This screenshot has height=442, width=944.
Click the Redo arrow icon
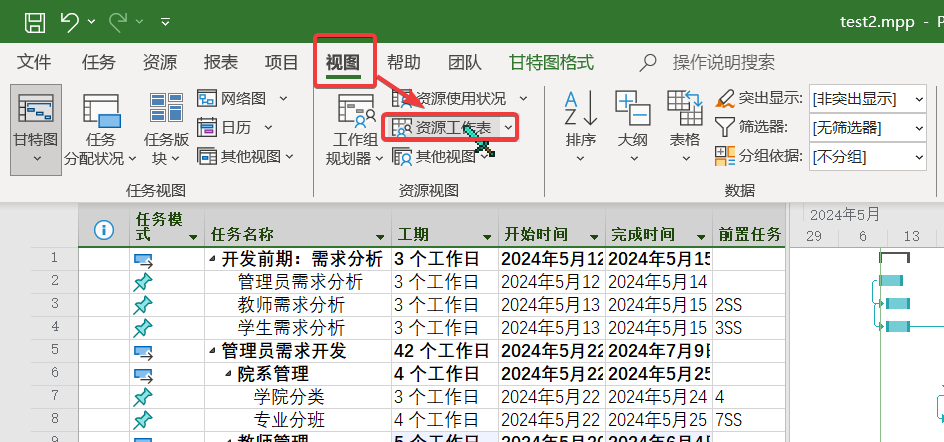point(118,22)
